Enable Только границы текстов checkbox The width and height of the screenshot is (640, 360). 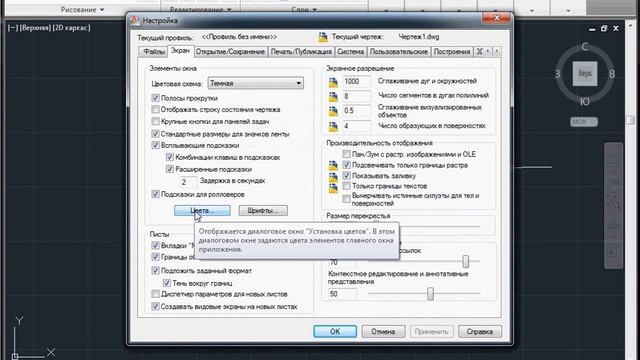click(x=346, y=186)
